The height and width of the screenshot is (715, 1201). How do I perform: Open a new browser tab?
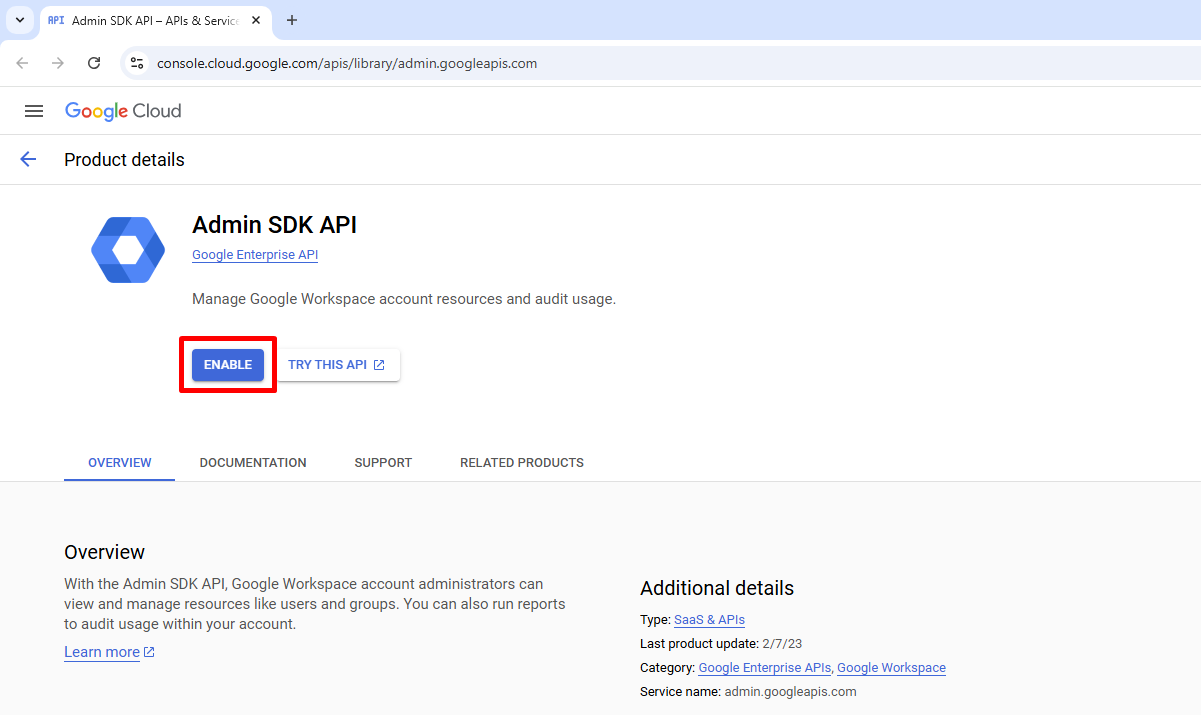[292, 20]
